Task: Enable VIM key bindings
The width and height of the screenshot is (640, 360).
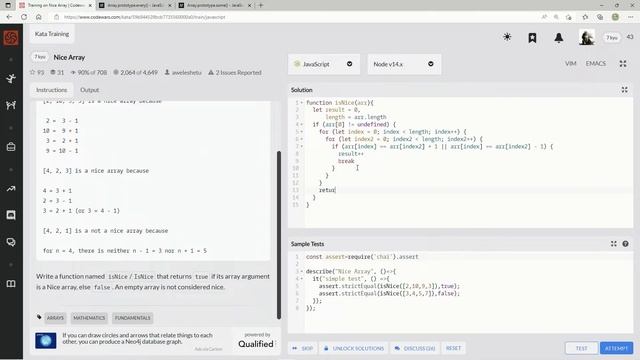Action: coord(571,64)
